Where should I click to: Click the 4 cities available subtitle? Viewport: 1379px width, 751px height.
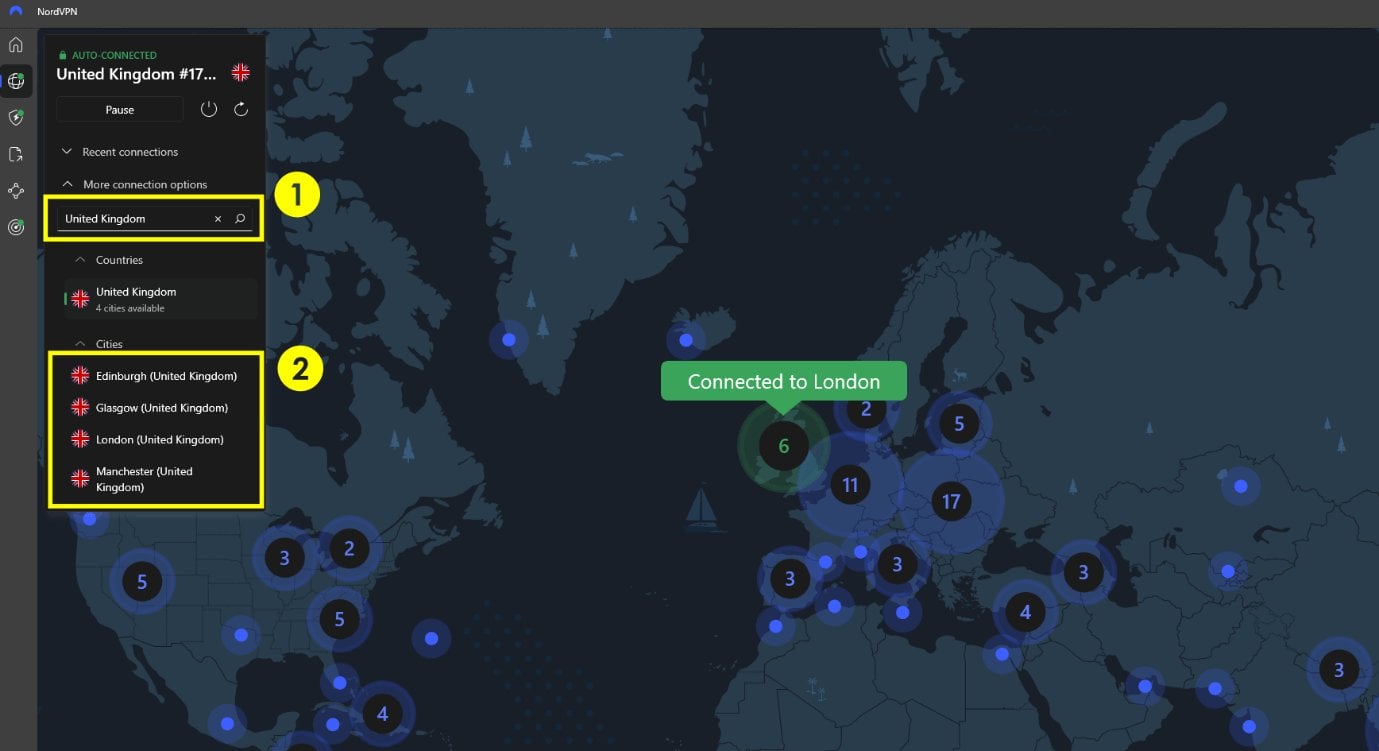[130, 308]
